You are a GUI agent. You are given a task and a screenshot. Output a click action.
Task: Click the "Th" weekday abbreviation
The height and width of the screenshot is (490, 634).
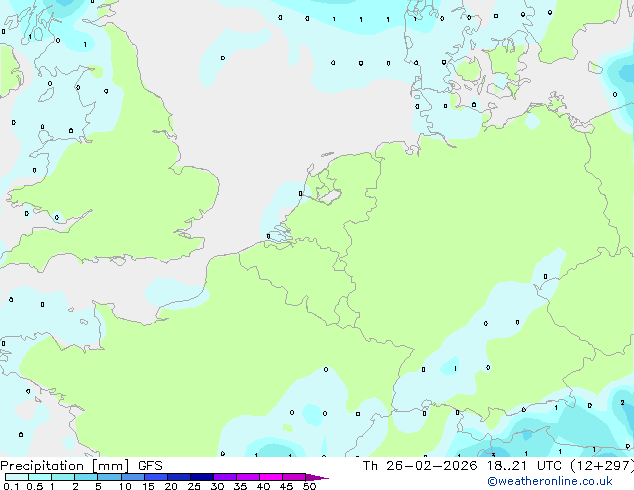(370, 466)
